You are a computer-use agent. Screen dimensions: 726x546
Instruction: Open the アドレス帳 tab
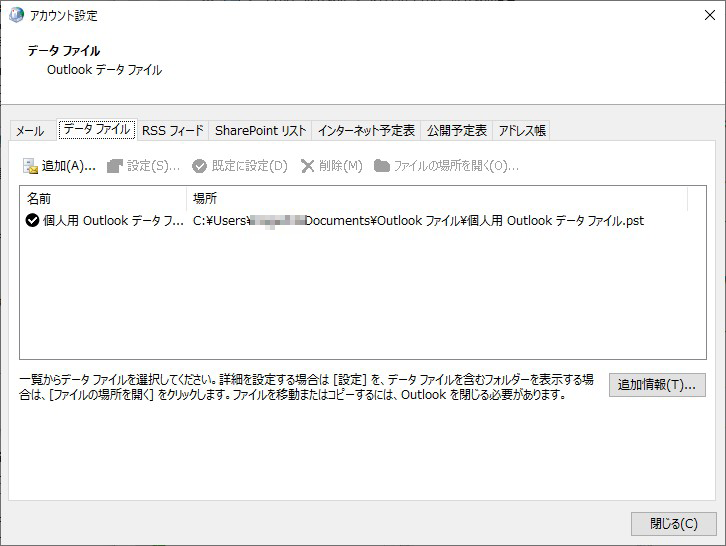pyautogui.click(x=522, y=131)
